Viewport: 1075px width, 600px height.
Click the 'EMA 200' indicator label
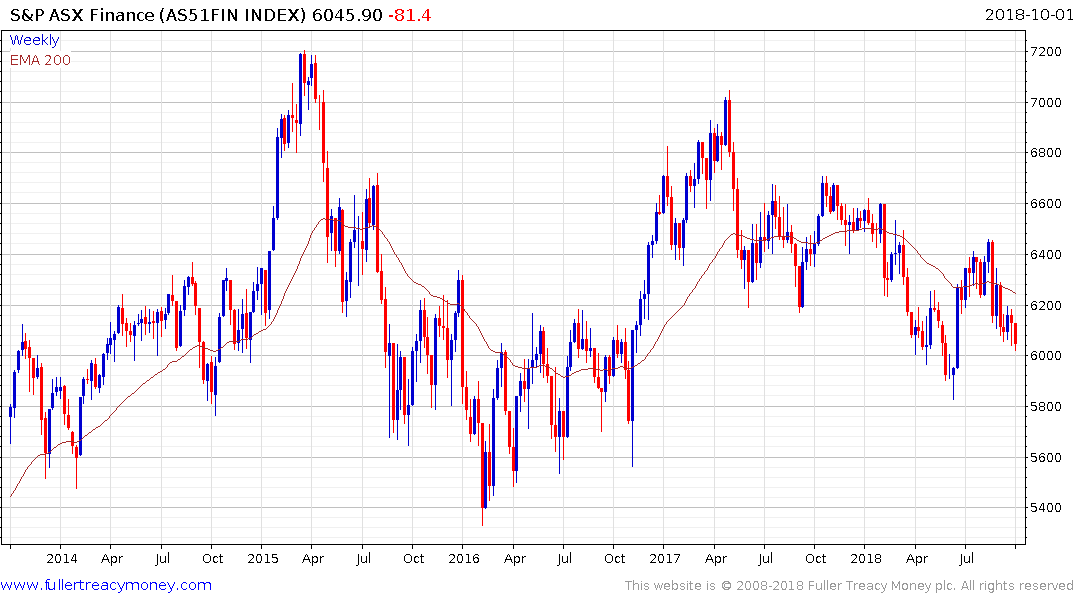(x=40, y=60)
